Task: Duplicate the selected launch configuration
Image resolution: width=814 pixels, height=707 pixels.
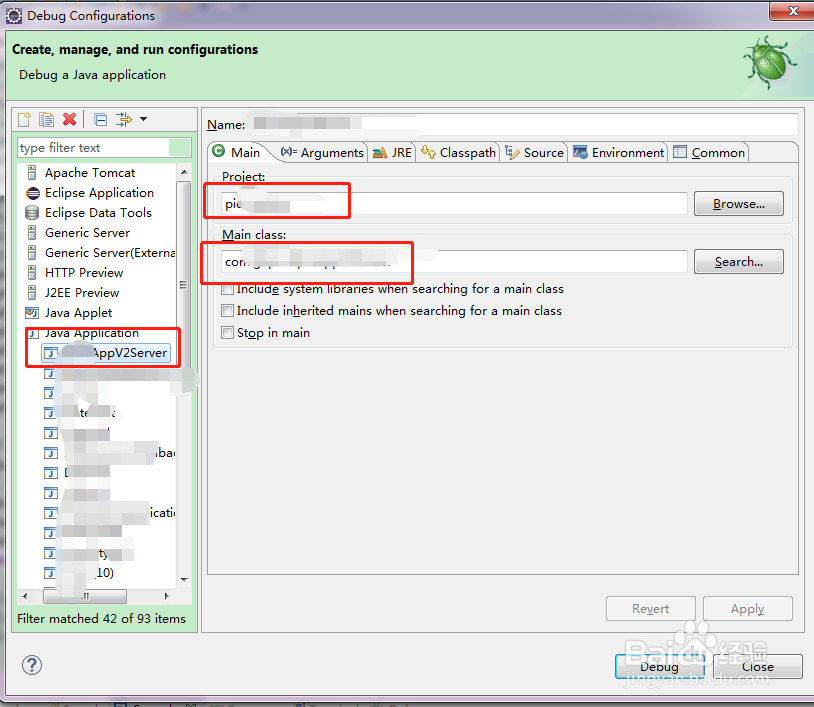Action: pos(46,119)
